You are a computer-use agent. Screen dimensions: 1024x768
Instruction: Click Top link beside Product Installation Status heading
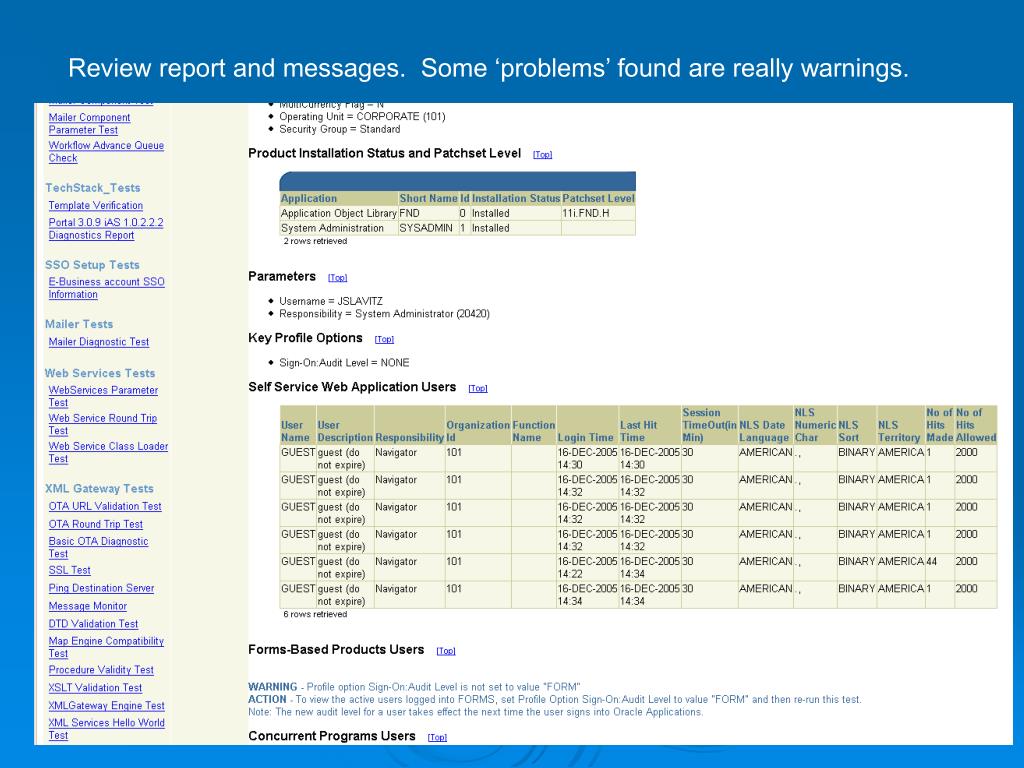[x=542, y=155]
